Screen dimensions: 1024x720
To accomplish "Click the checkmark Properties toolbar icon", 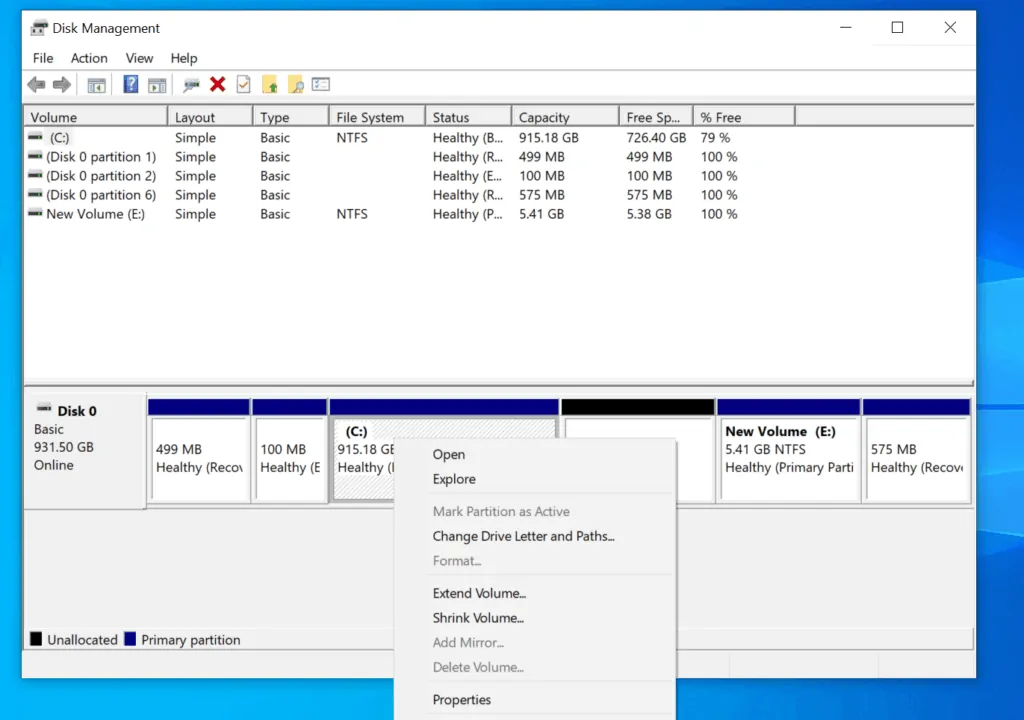I will click(x=244, y=84).
